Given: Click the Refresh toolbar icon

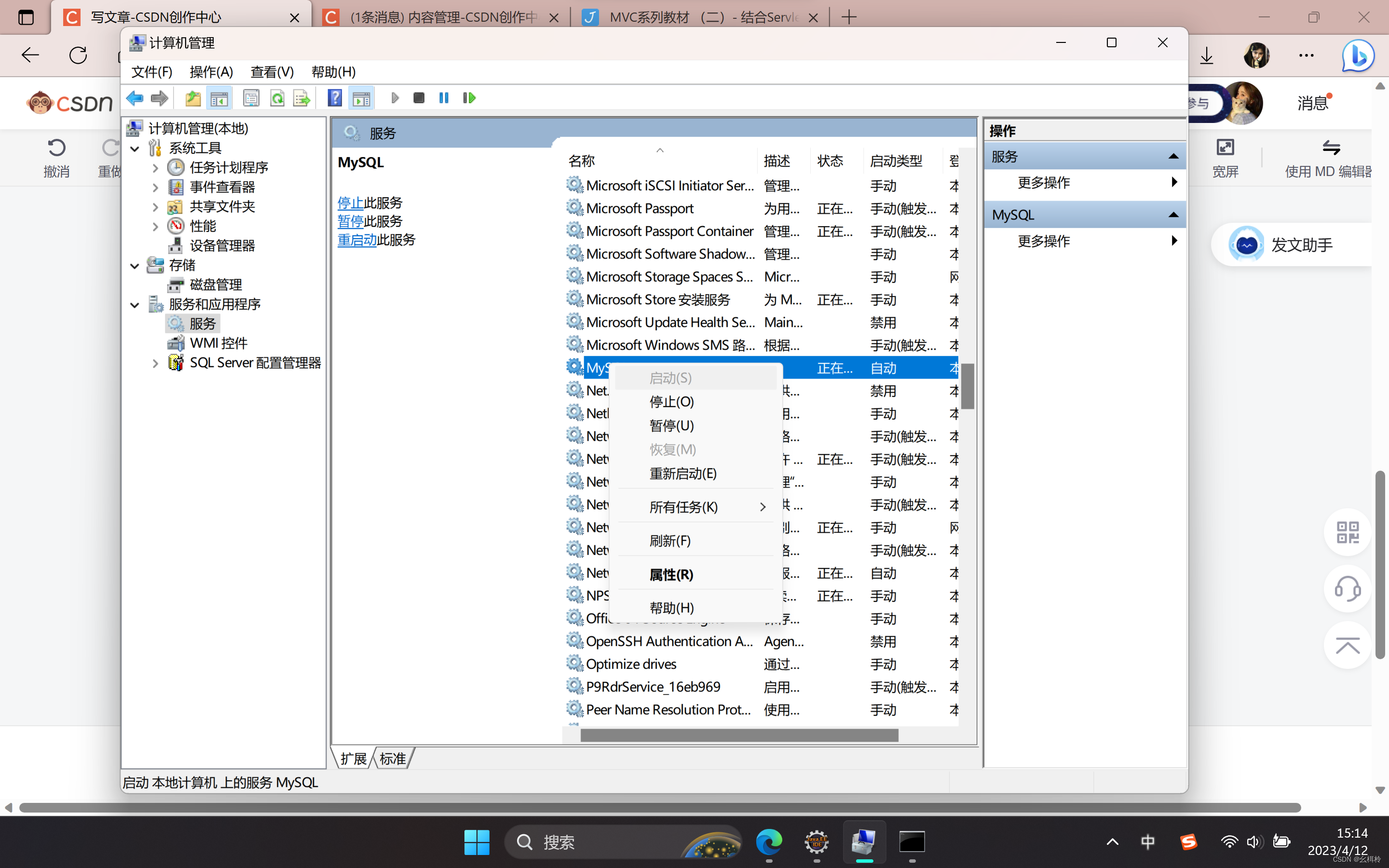Looking at the screenshot, I should point(277,98).
